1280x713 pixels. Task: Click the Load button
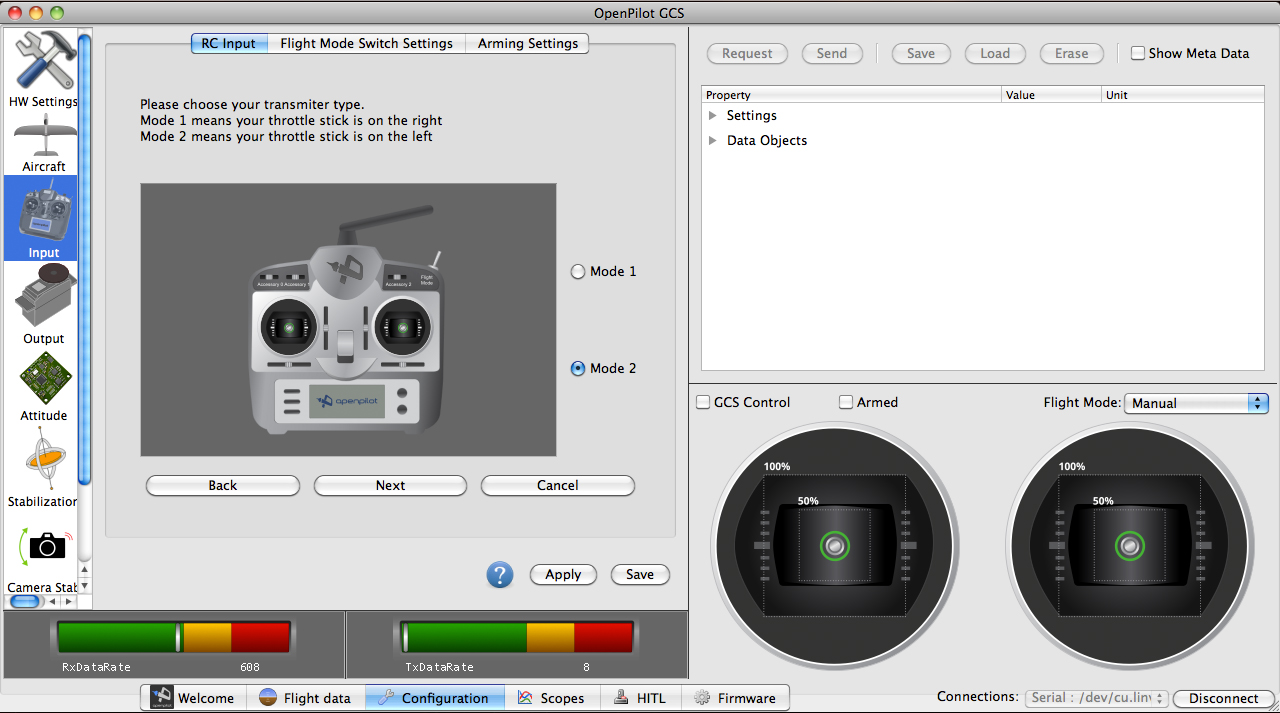coord(995,53)
